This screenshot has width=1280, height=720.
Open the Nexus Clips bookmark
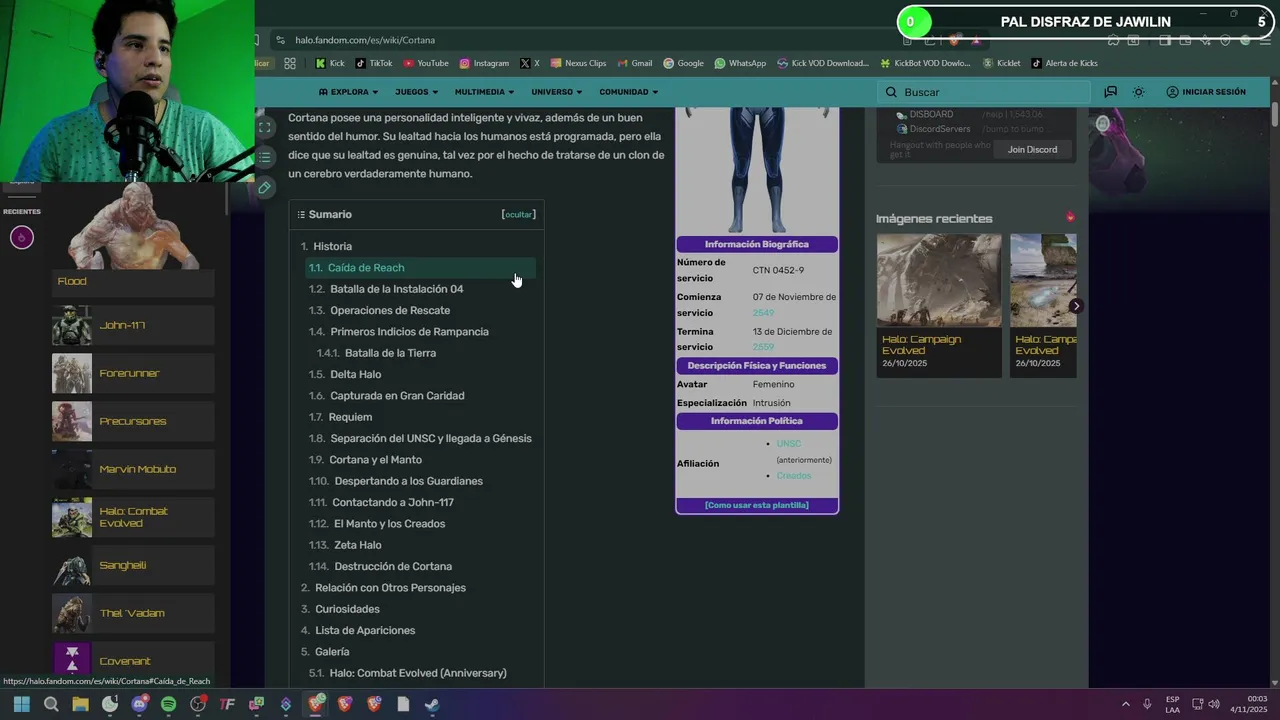click(x=578, y=63)
